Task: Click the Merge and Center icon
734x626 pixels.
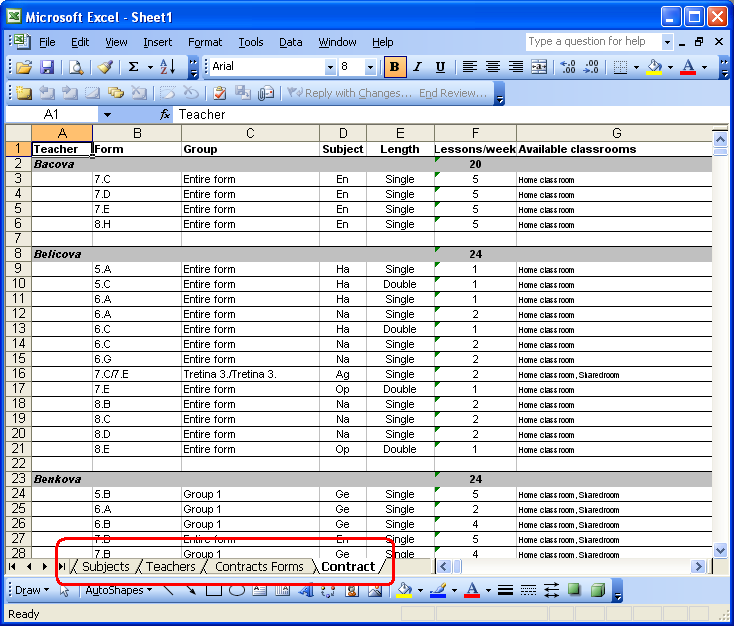Action: [x=539, y=67]
